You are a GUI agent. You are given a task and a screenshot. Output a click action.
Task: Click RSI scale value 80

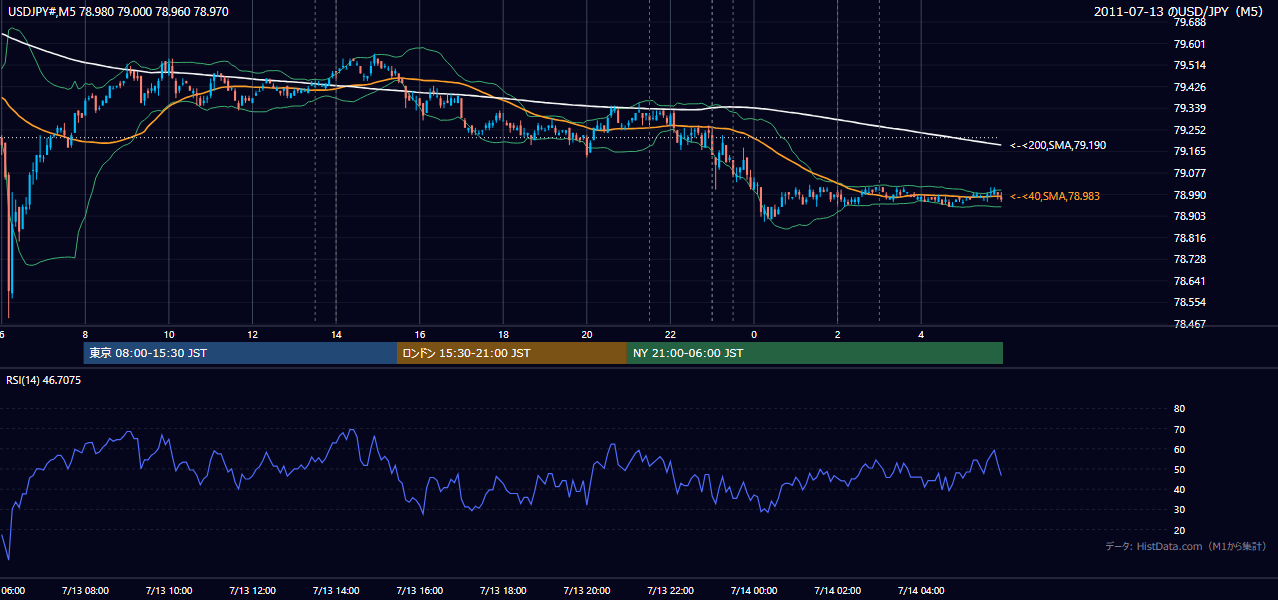click(x=1179, y=409)
